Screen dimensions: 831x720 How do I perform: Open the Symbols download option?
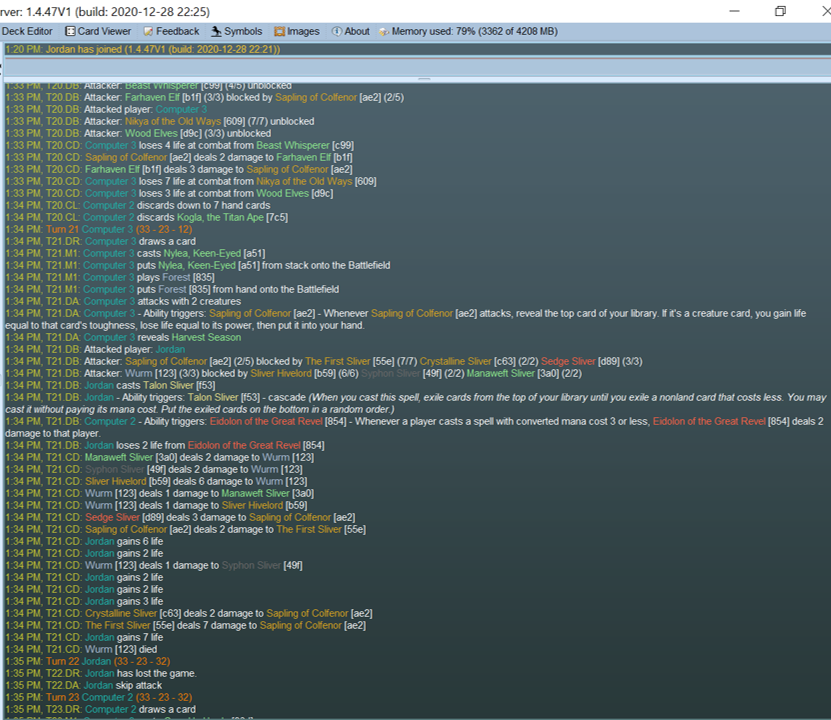[x=235, y=32]
